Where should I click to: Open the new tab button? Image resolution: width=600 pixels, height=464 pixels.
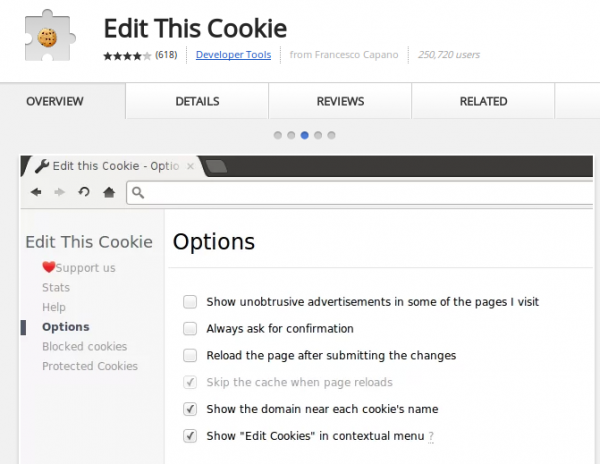216,166
